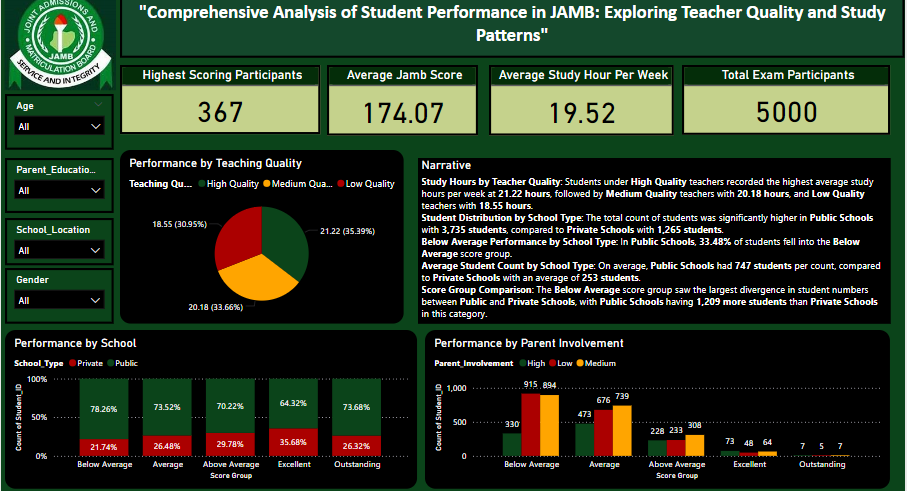Select Low in Parent_Involvement legend
907x491 pixels.
(561, 363)
